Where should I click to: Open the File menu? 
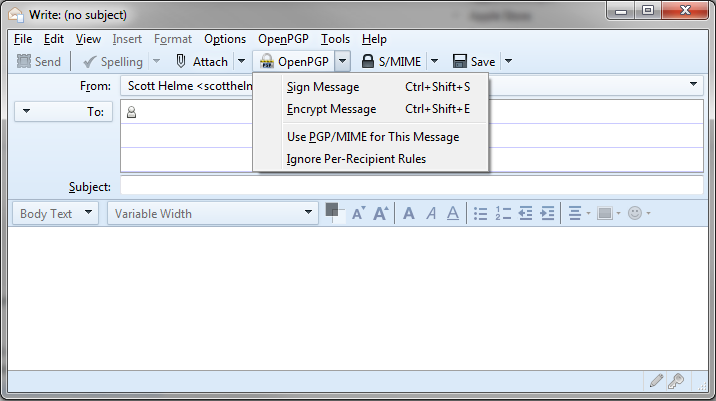tap(23, 39)
